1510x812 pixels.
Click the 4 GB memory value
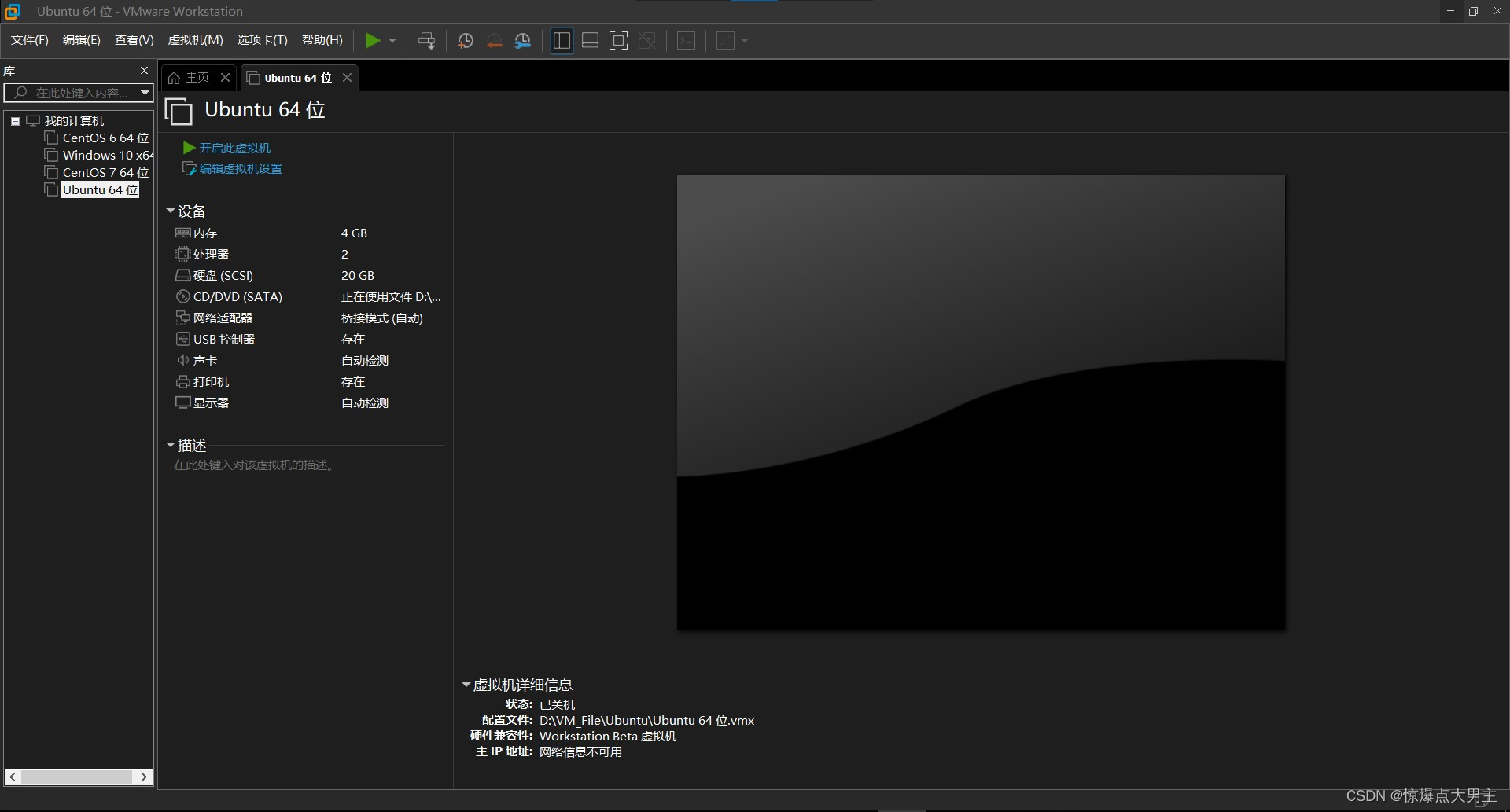pos(354,233)
